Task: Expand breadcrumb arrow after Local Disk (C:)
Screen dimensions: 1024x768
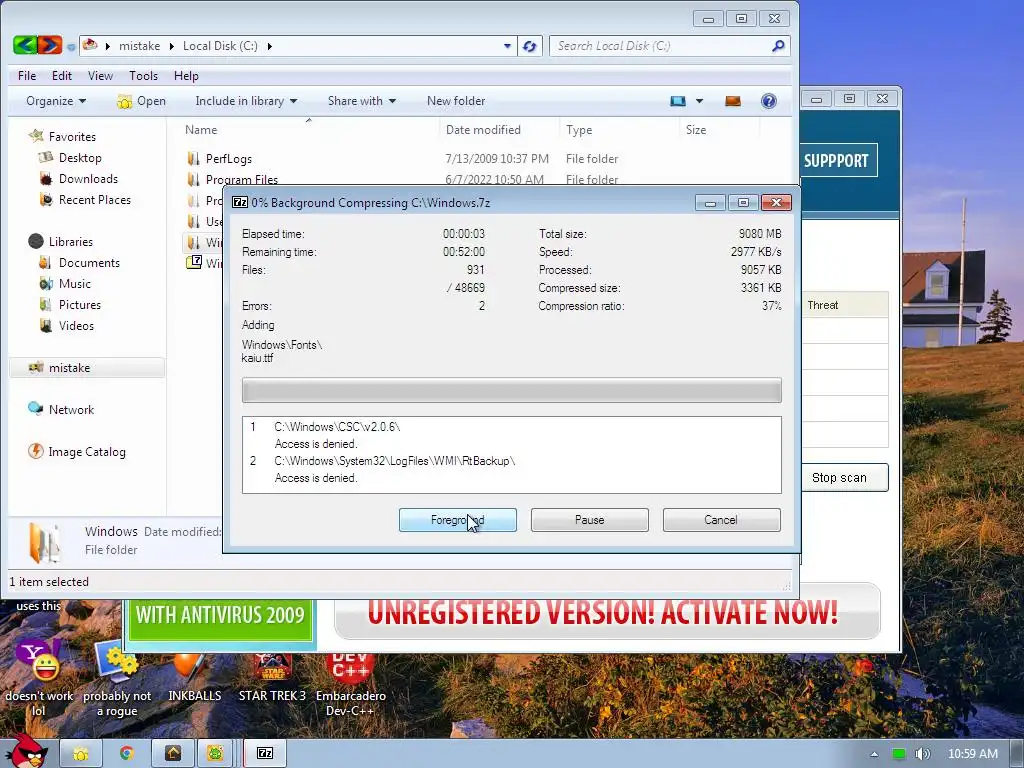Action: tap(269, 46)
